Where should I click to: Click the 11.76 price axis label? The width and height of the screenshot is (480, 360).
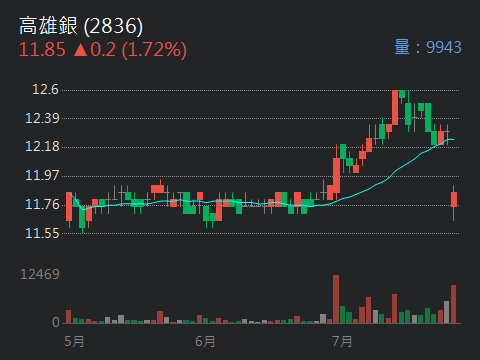pyautogui.click(x=42, y=204)
